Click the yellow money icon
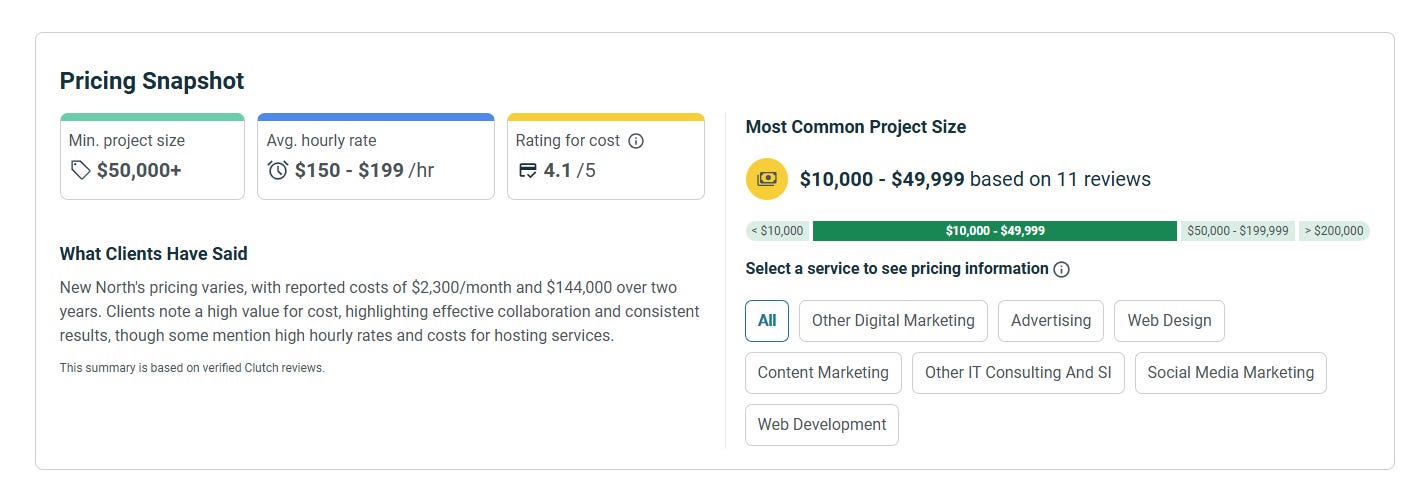The height and width of the screenshot is (480, 1420). point(766,179)
